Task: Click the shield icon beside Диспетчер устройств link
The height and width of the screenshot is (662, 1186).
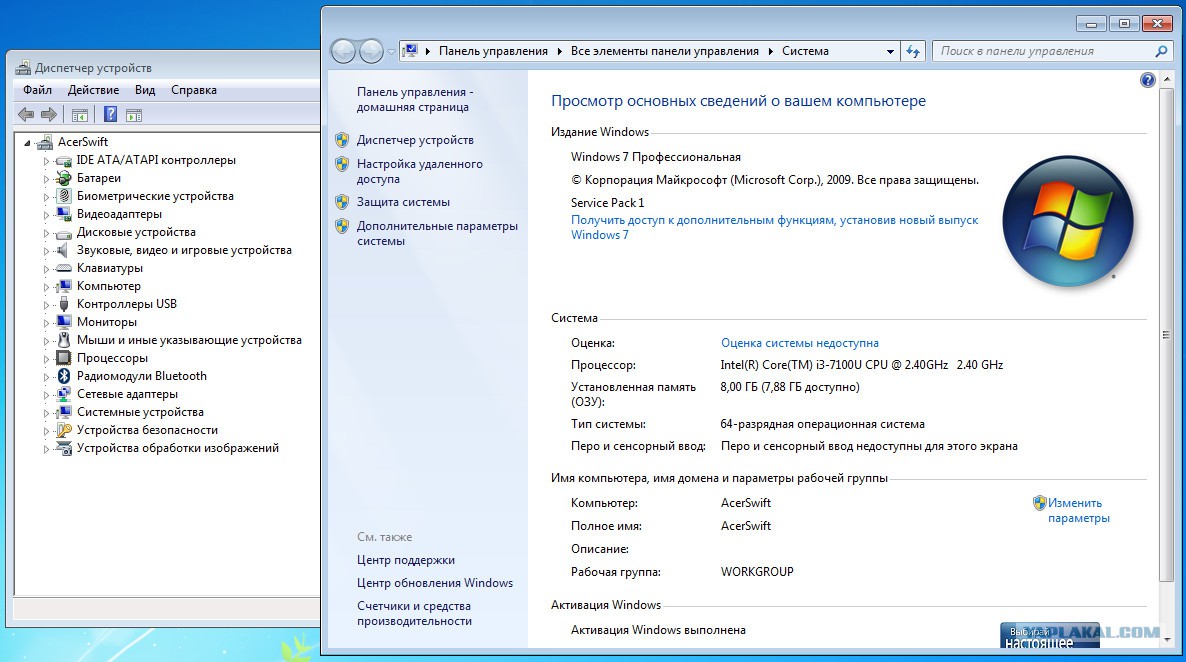Action: pyautogui.click(x=342, y=140)
